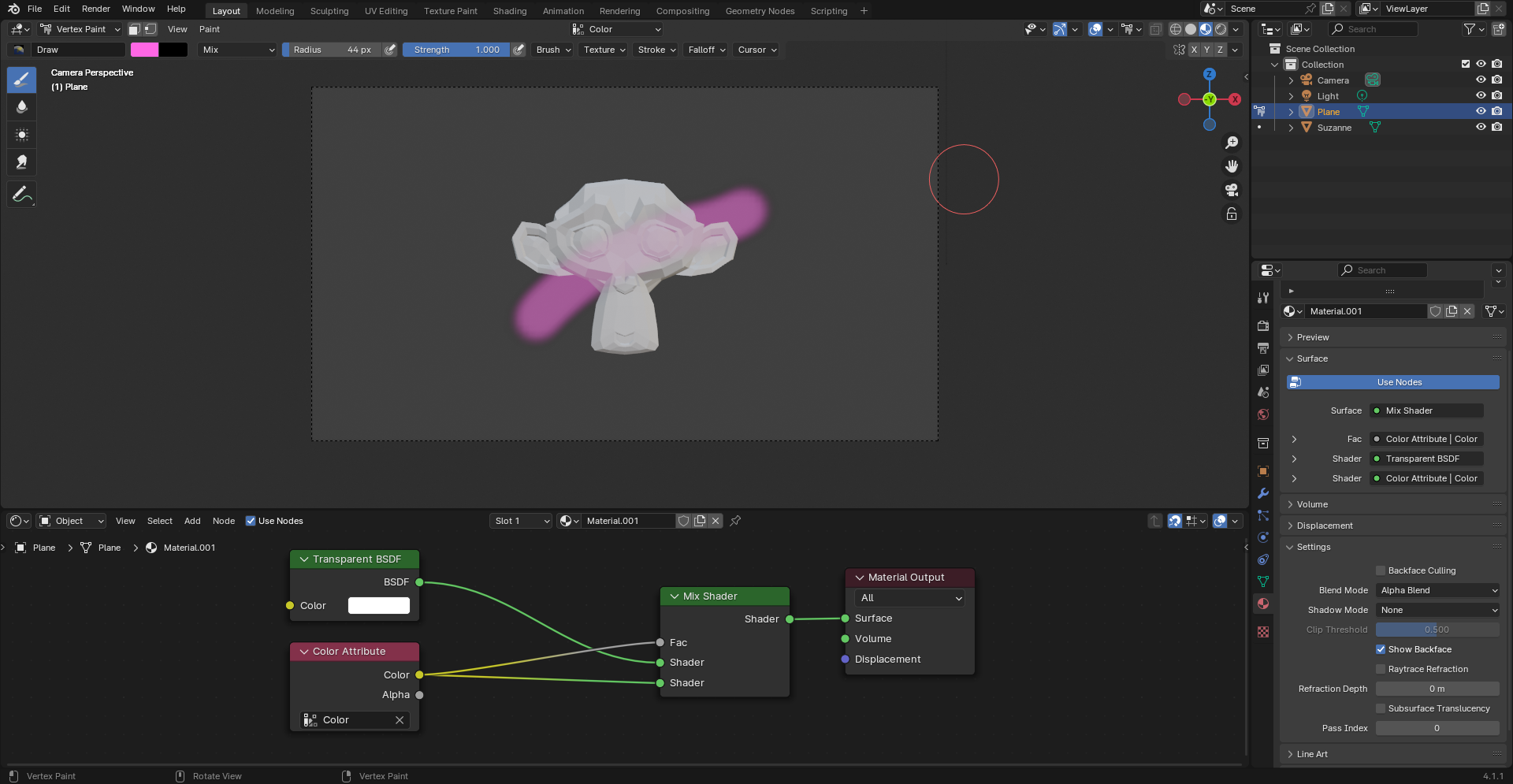Open the Tool properties tab
The width and height of the screenshot is (1513, 784).
point(1263,298)
